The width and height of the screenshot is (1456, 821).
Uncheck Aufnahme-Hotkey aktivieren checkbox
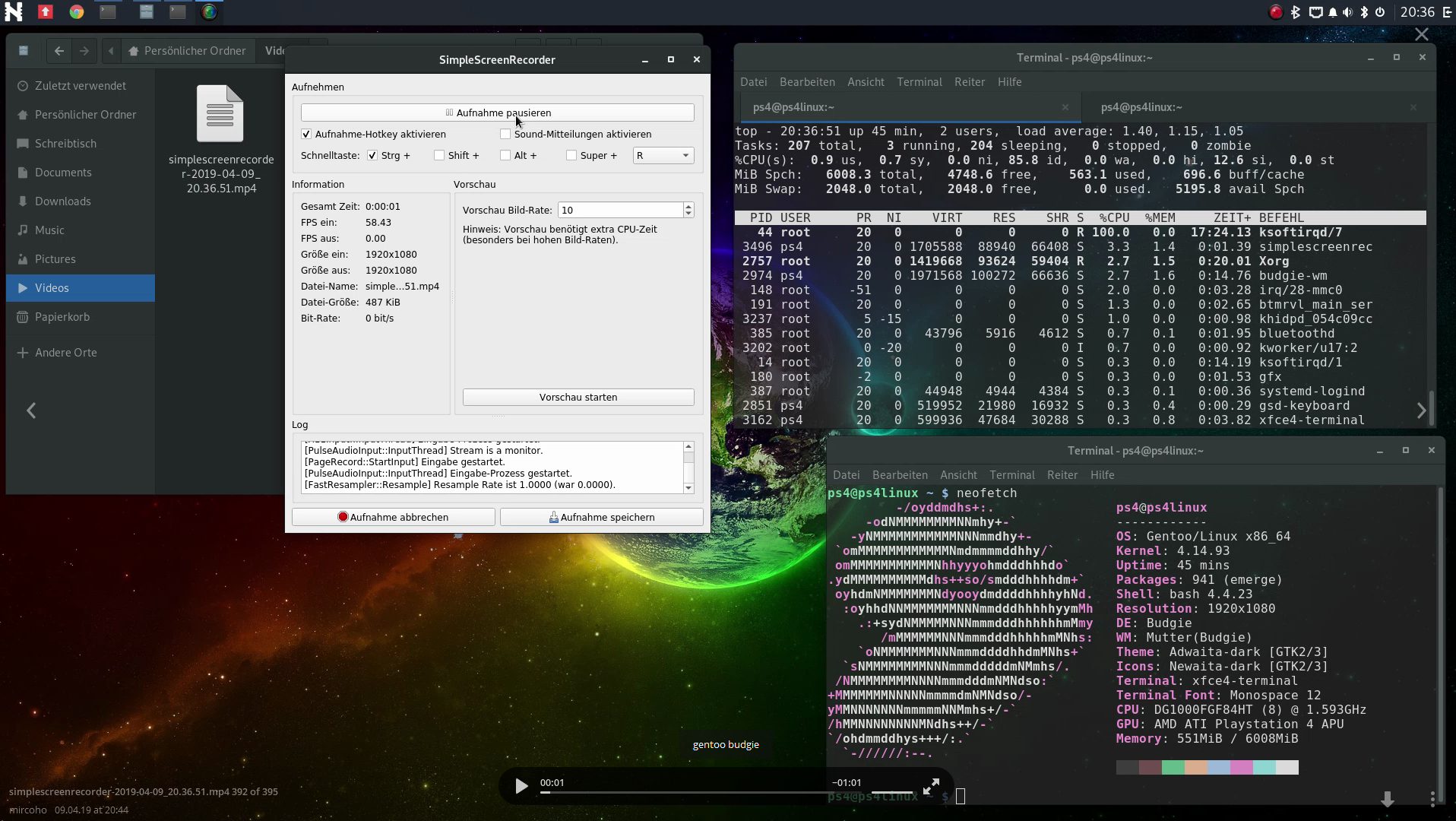click(306, 135)
